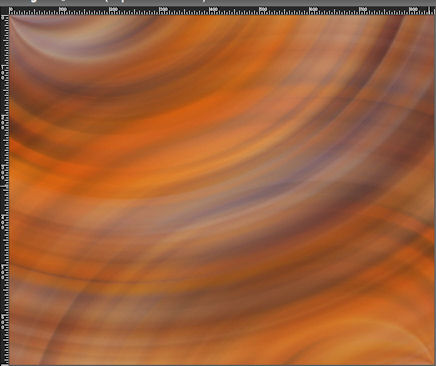Screen dimensions: 436x366
Task: Click the third labeled horizontal ruler mark
Action: click(113, 9)
